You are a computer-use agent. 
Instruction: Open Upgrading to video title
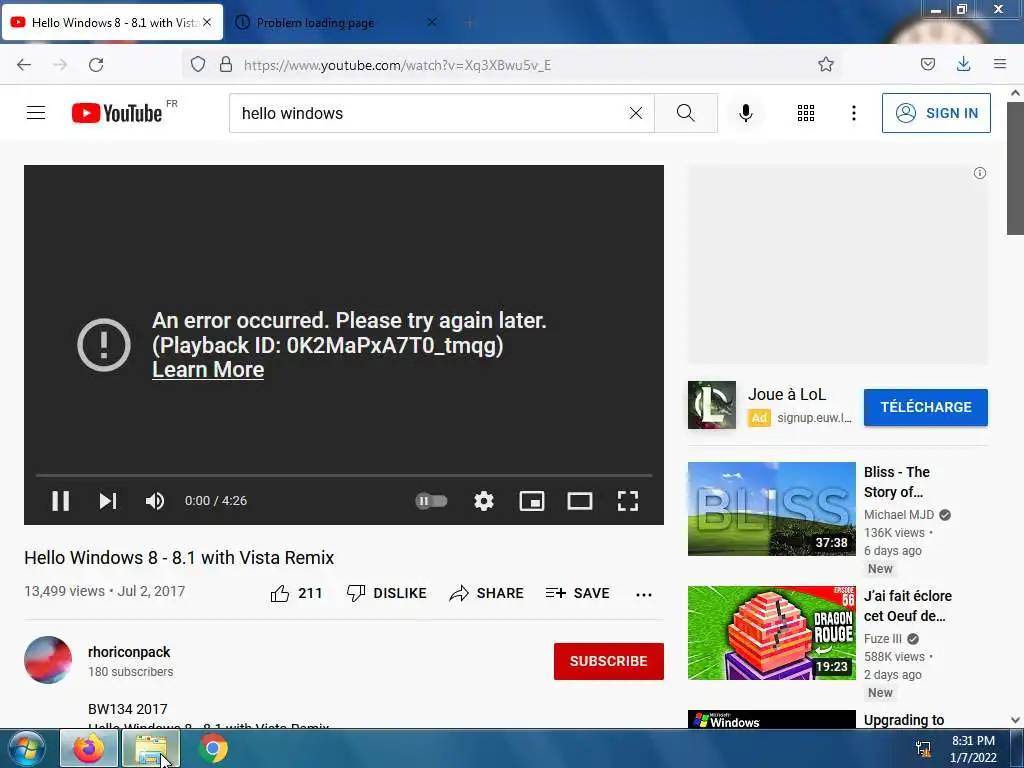904,720
